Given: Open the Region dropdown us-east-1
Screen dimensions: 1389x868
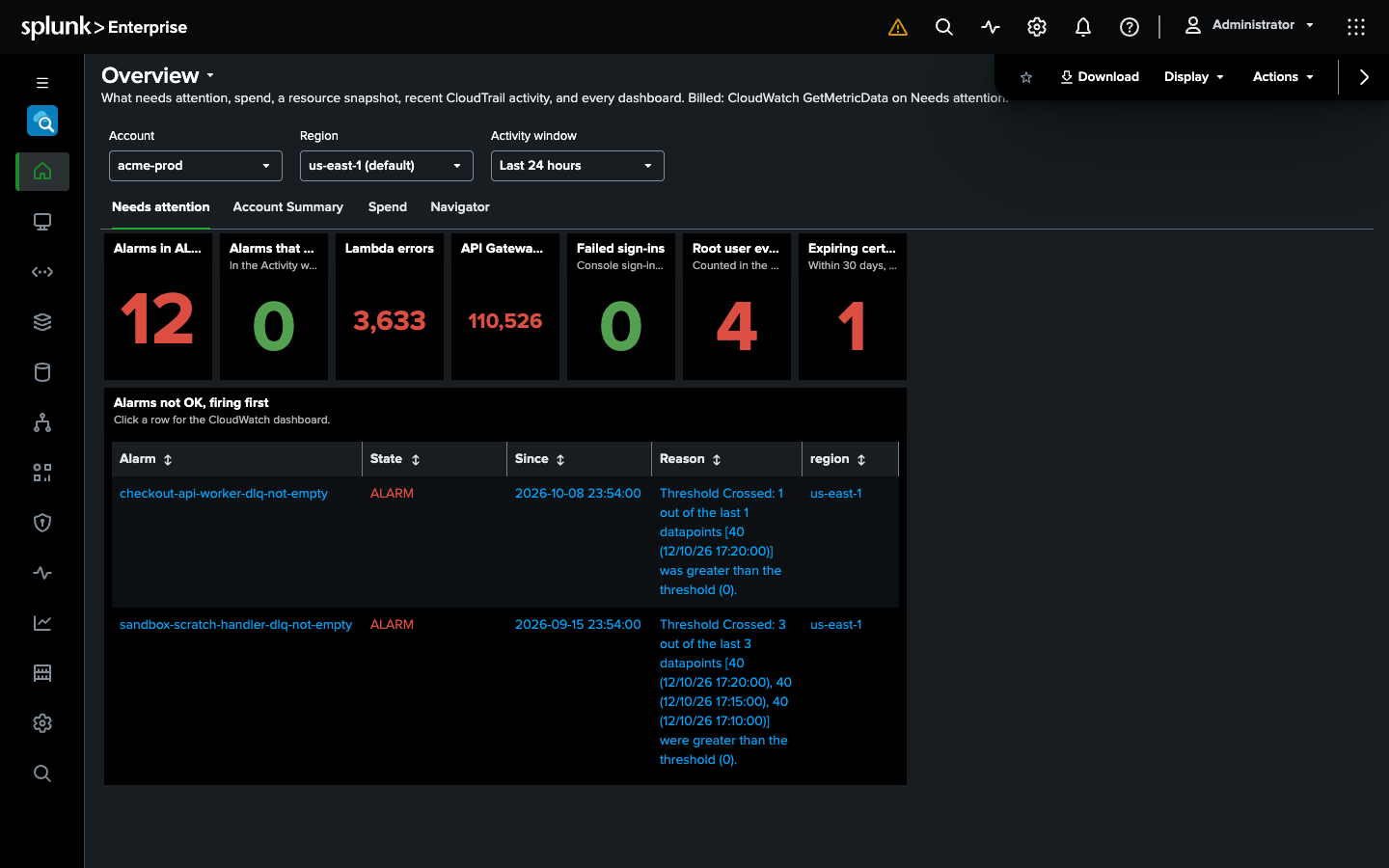Looking at the screenshot, I should 387,166.
